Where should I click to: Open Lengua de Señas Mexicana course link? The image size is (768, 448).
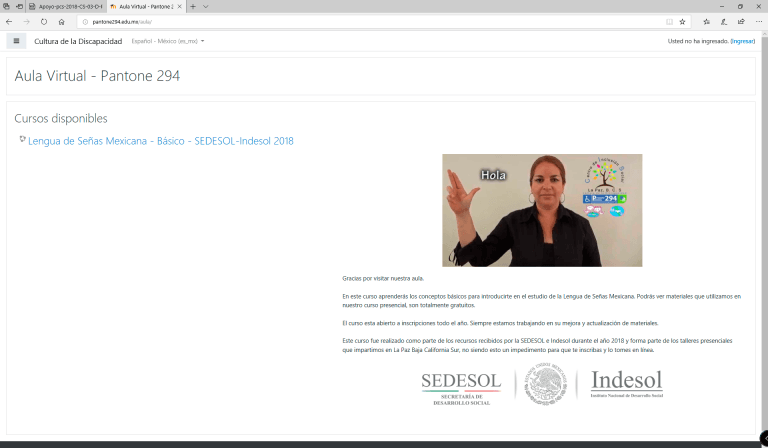point(160,141)
